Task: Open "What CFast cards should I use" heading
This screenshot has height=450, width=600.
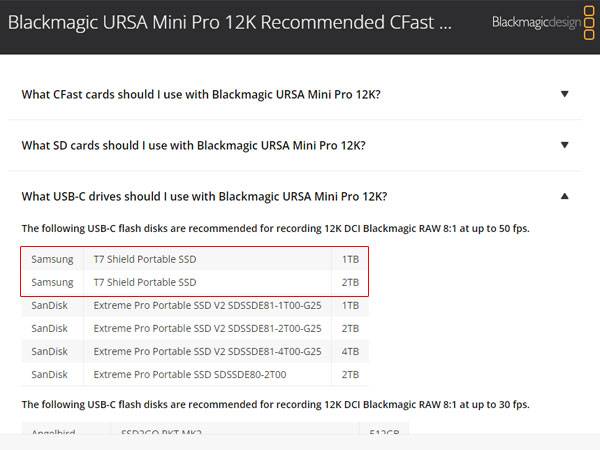Action: (x=201, y=94)
